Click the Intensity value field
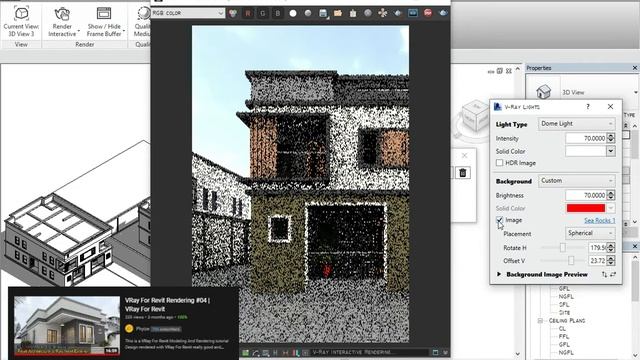The width and height of the screenshot is (640, 360). [586, 138]
